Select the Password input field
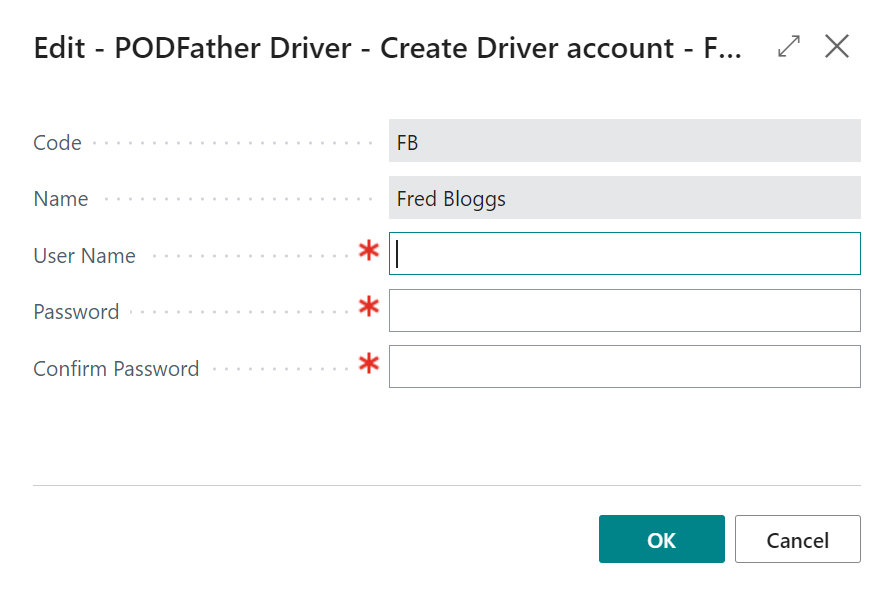 click(625, 311)
